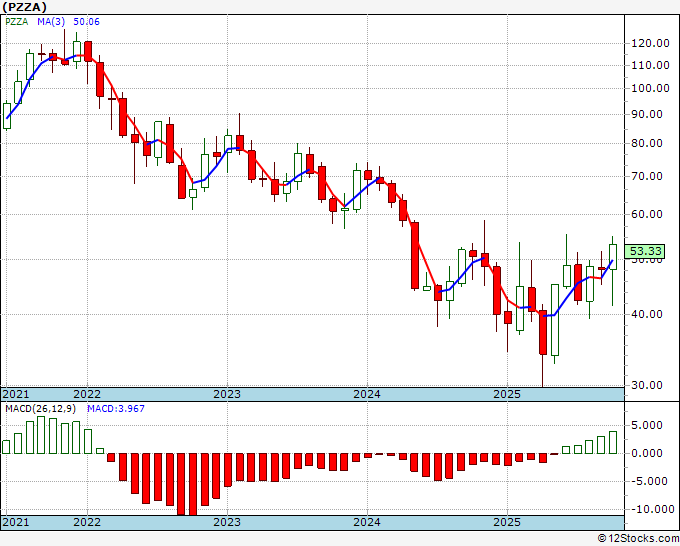Select the green PZZA legend label
The image size is (680, 546).
tap(16, 22)
